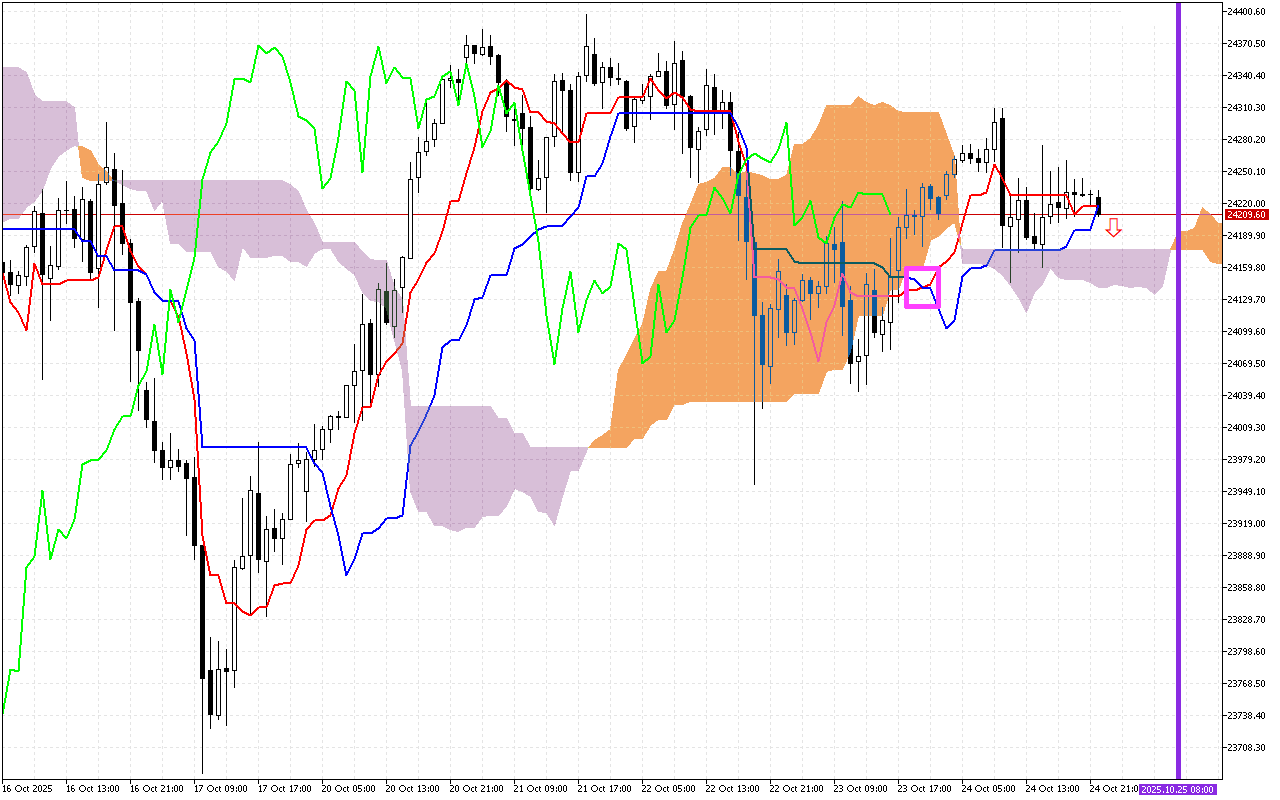
Task: Click the red down arrow signal marker
Action: coord(1113,228)
